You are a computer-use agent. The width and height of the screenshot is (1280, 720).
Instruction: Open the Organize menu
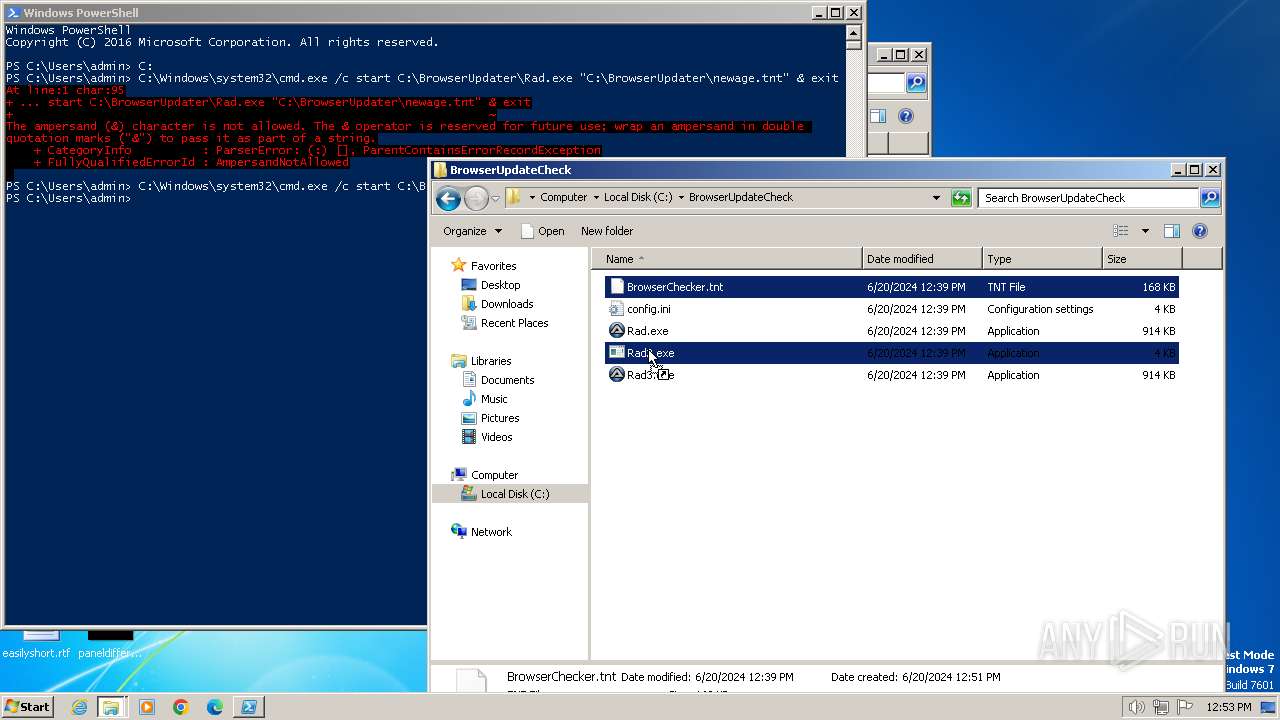[x=472, y=231]
